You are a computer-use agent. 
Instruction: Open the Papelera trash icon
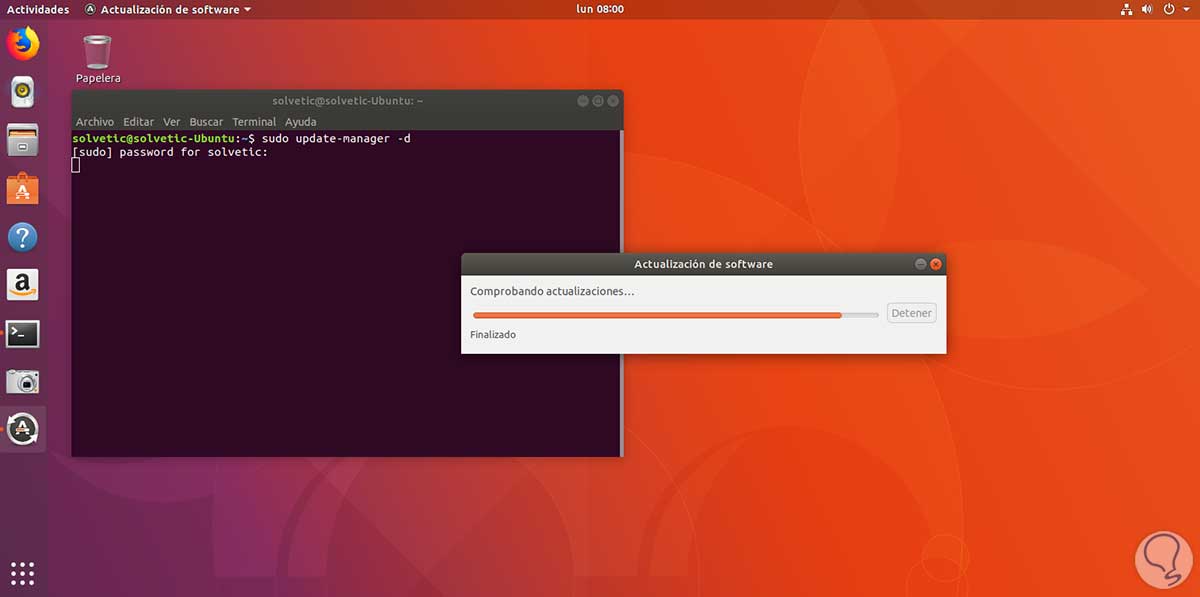[x=97, y=50]
